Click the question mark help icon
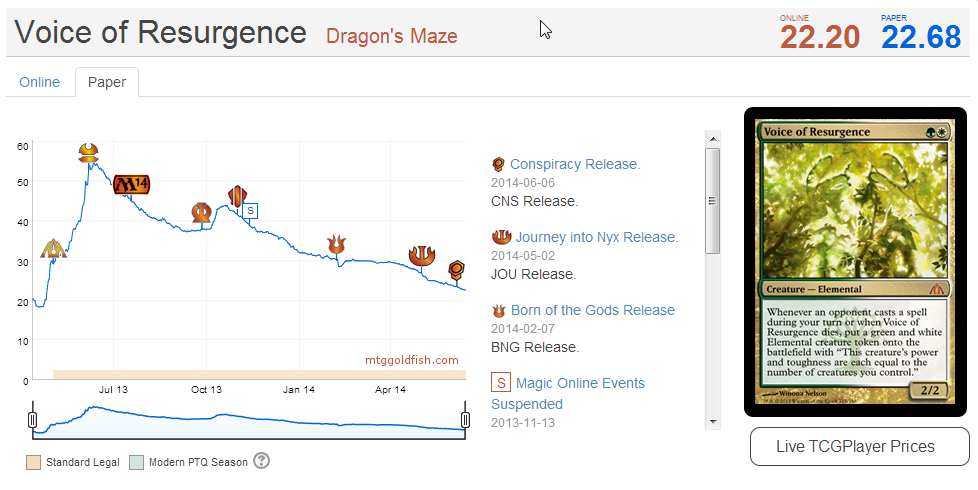The height and width of the screenshot is (490, 978). (262, 461)
